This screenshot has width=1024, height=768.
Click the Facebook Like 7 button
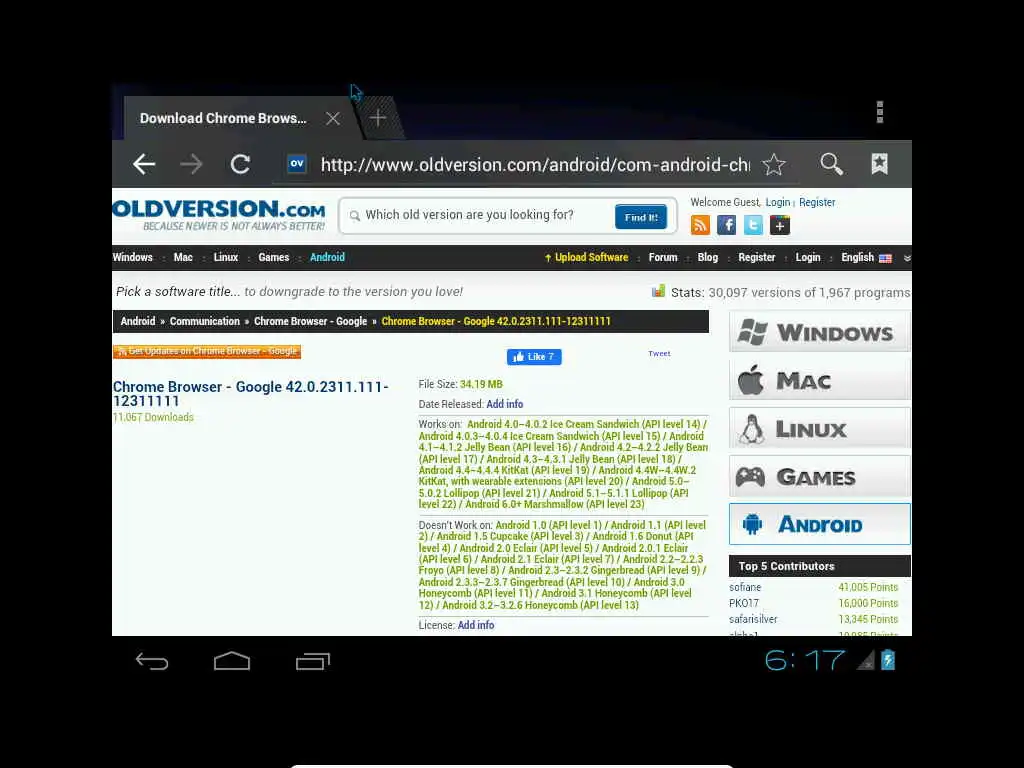[534, 357]
